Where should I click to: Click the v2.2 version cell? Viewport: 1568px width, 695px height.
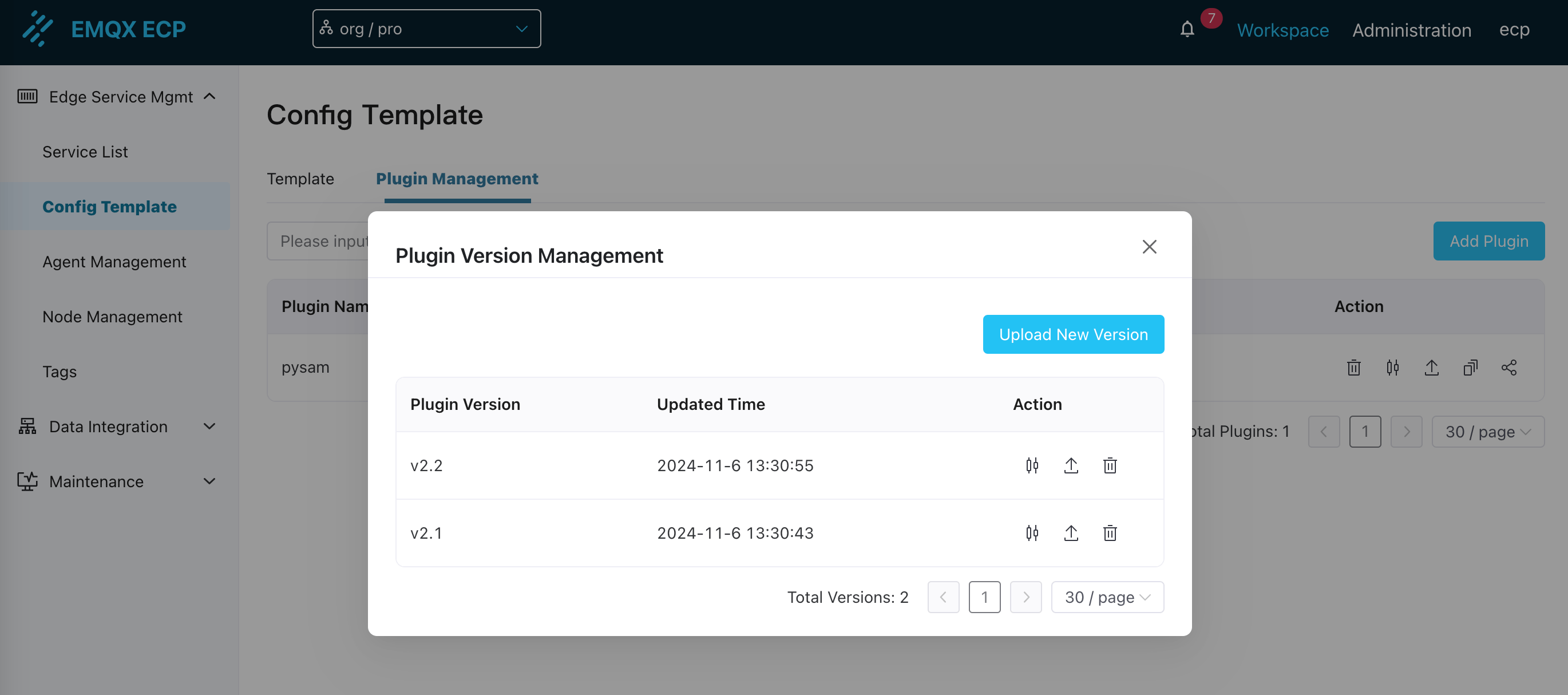click(426, 465)
